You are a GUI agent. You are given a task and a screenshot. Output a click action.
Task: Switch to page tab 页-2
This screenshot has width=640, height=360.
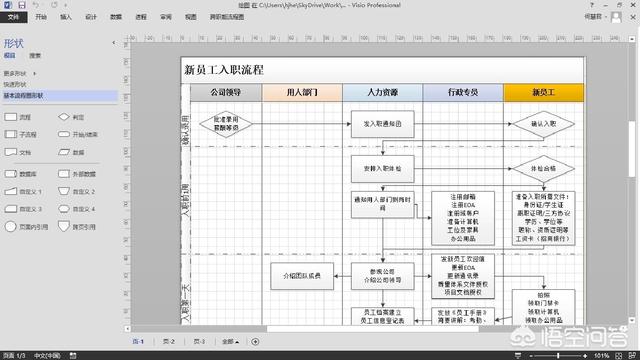pyautogui.click(x=169, y=342)
